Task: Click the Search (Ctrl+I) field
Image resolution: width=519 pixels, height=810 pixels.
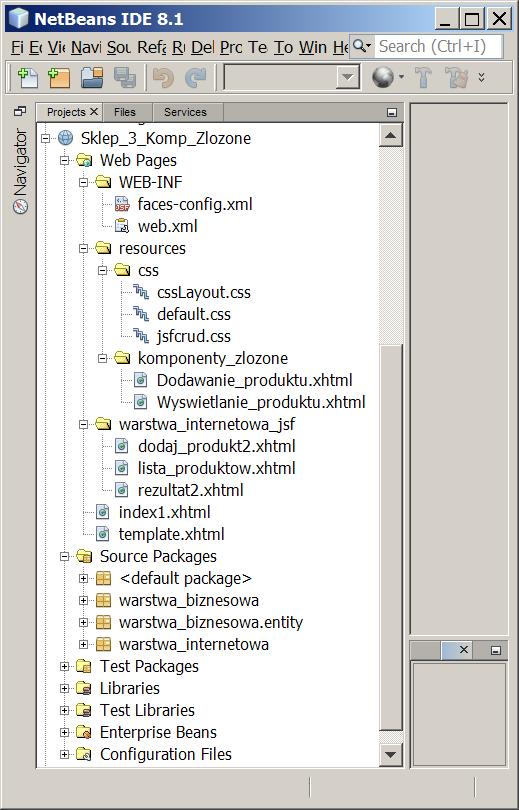Action: [x=438, y=46]
